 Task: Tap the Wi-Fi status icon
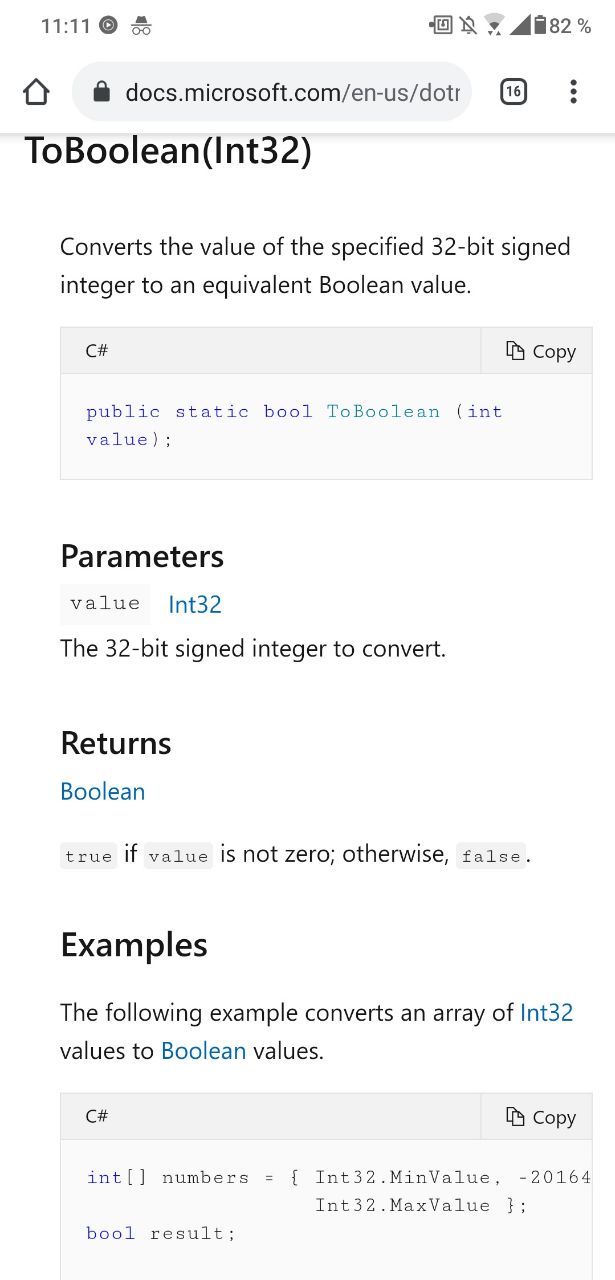[x=494, y=26]
